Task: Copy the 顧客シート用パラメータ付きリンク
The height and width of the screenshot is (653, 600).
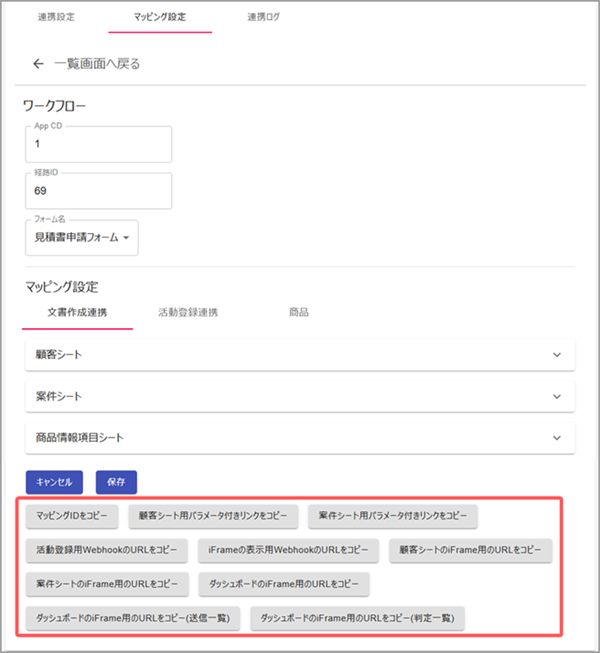Action: coord(213,516)
